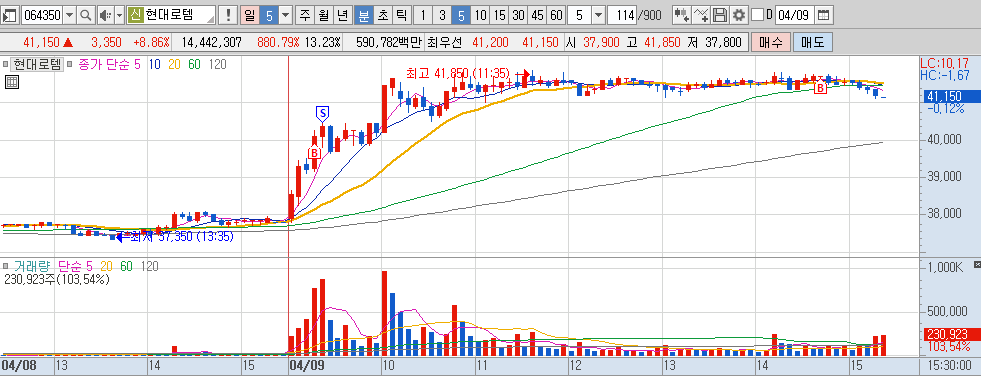Select 초 second chart mode
981x376 pixels.
click(x=382, y=14)
